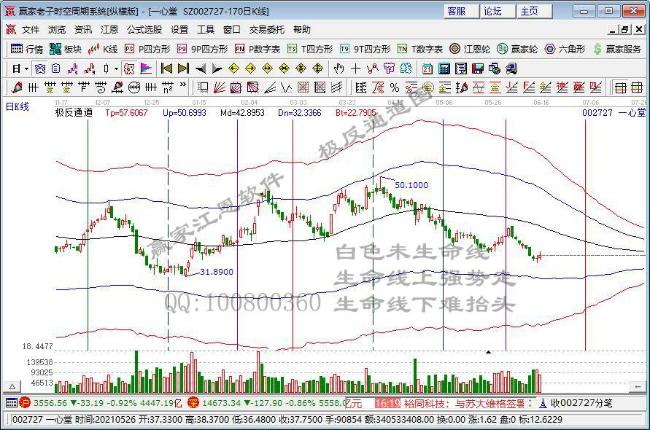This screenshot has height=430, width=650.
Task: Open the calculator icon
Action: pyautogui.click(x=444, y=68)
